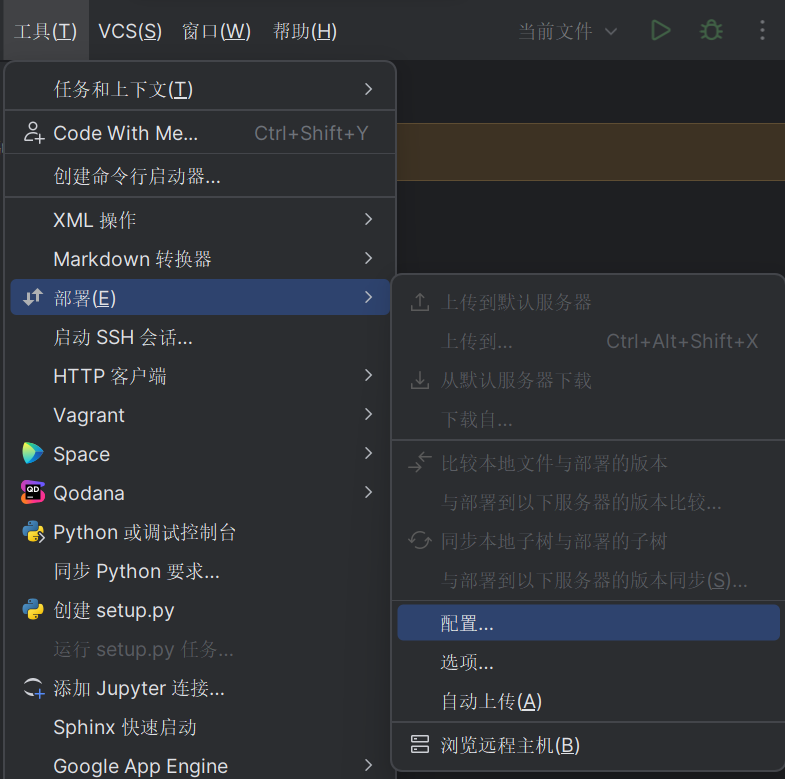The width and height of the screenshot is (785, 779).
Task: Expand the 任务和上下文 submenu arrow
Action: pos(368,89)
